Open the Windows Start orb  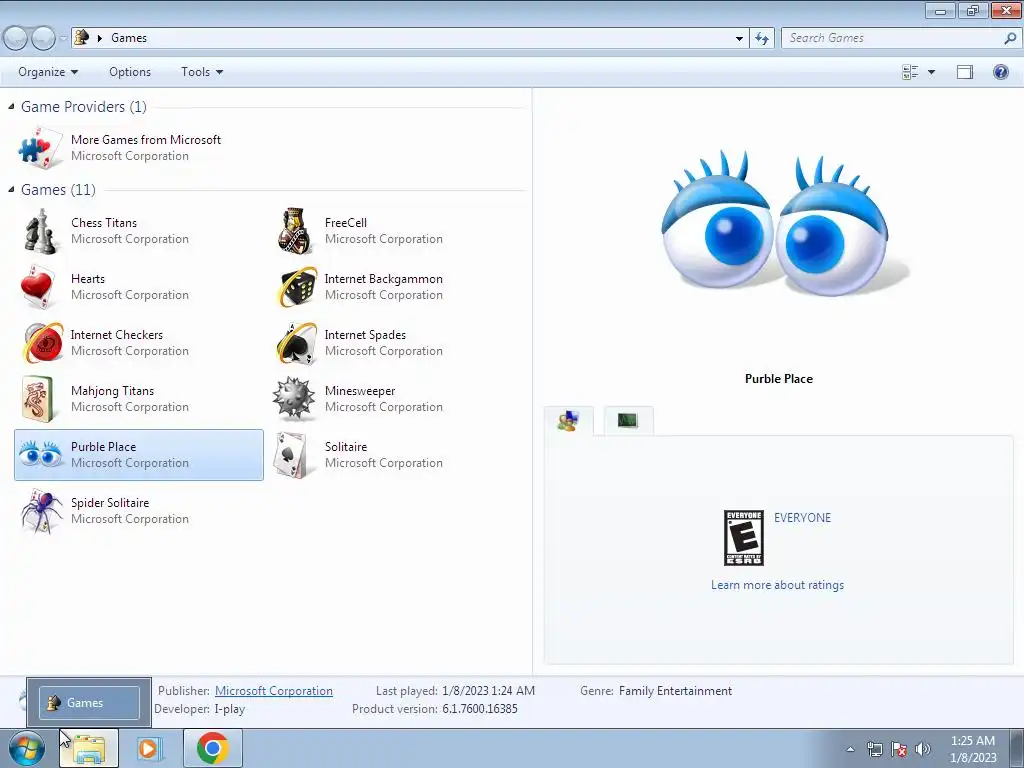(27, 748)
